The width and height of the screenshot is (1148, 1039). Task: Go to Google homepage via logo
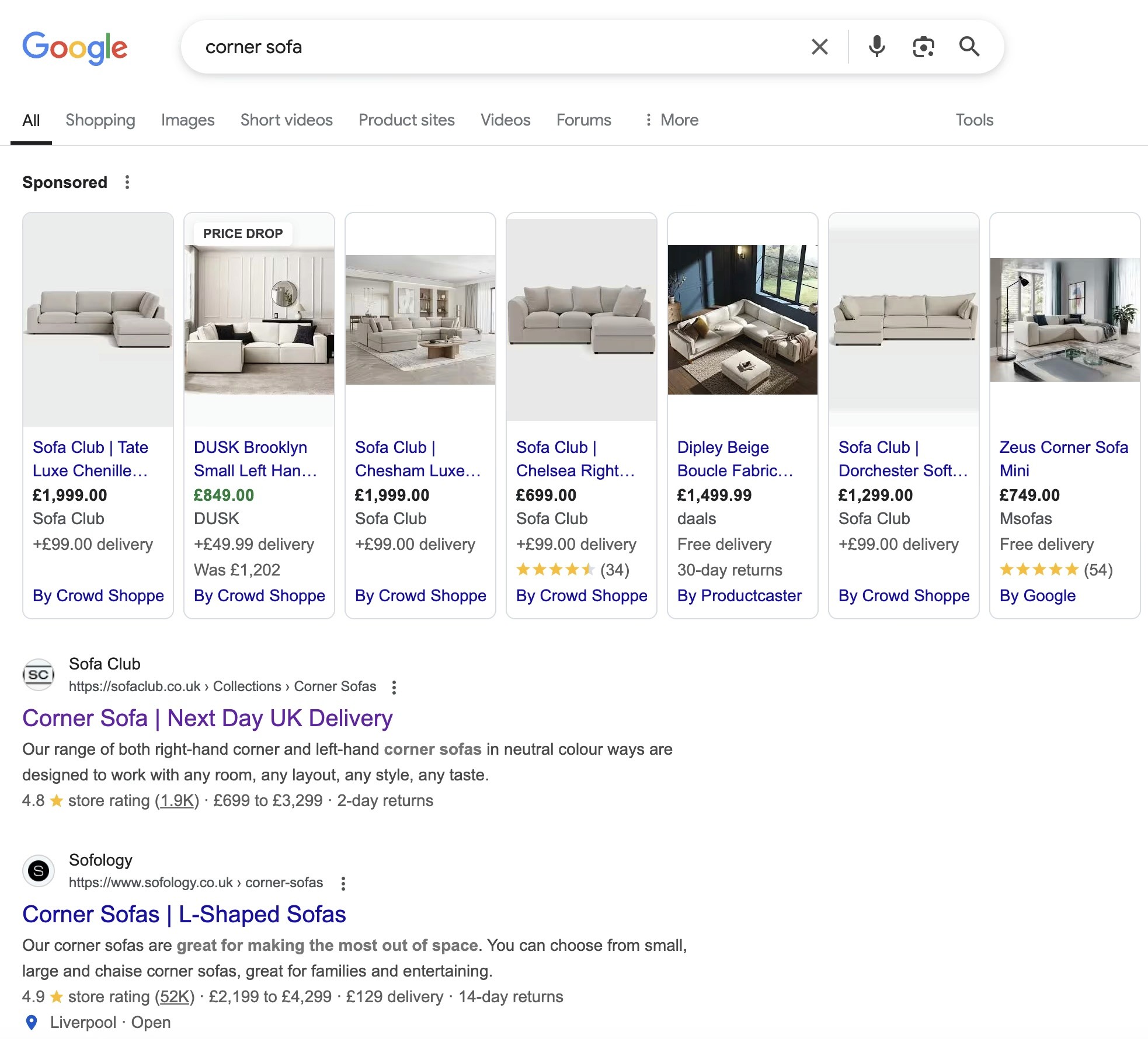point(75,47)
